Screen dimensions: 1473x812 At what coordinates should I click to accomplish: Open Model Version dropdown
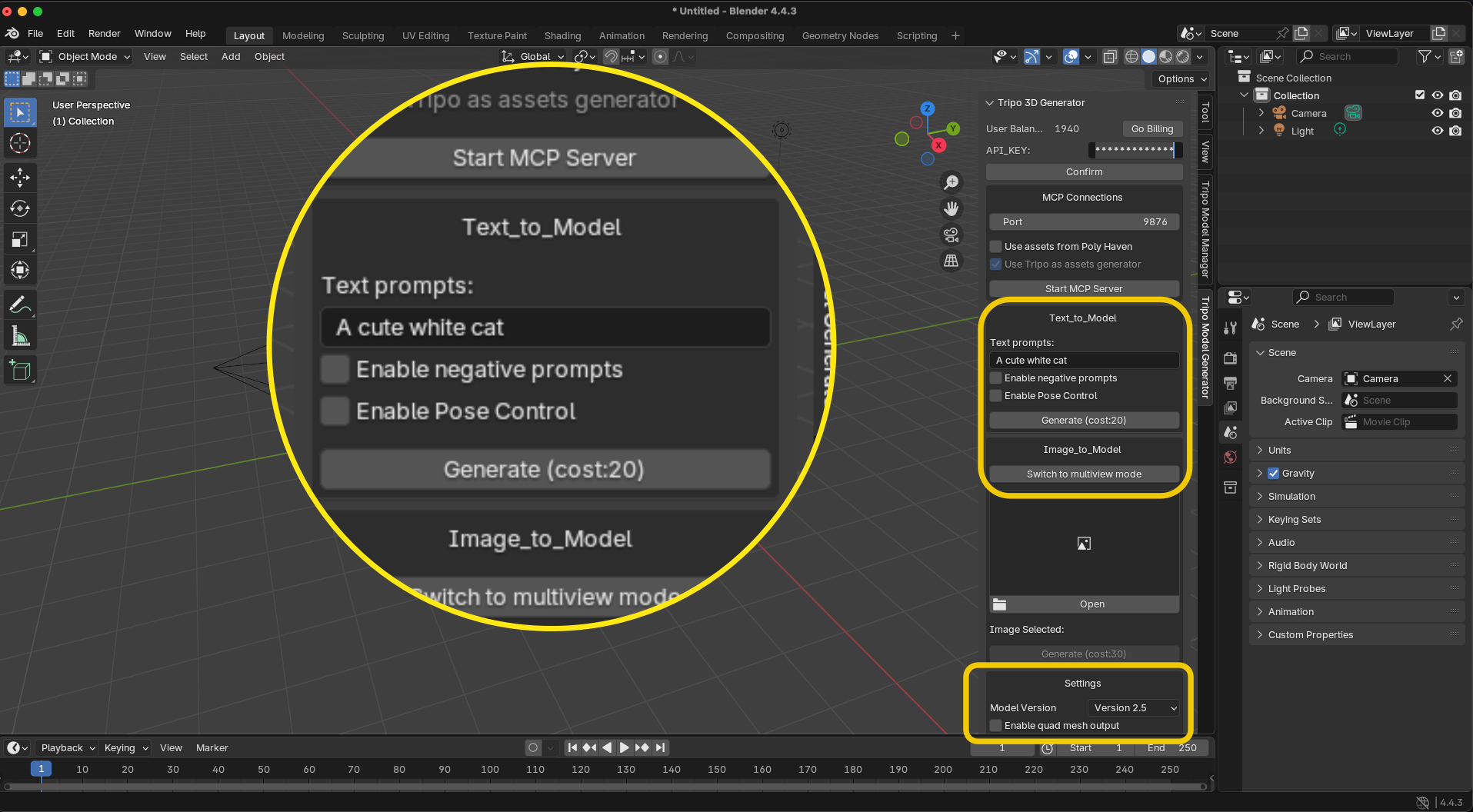pos(1135,708)
